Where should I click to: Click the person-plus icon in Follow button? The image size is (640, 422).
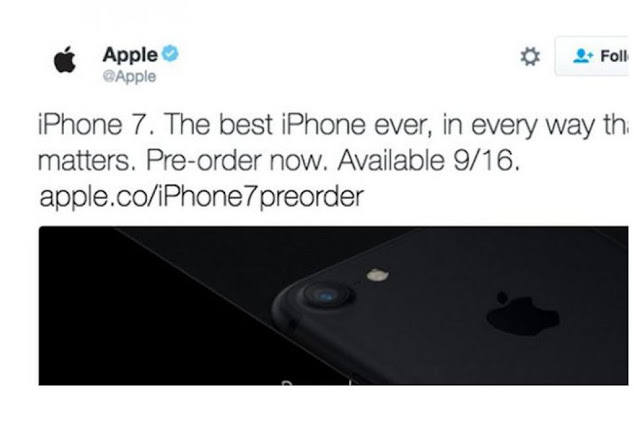pos(583,56)
